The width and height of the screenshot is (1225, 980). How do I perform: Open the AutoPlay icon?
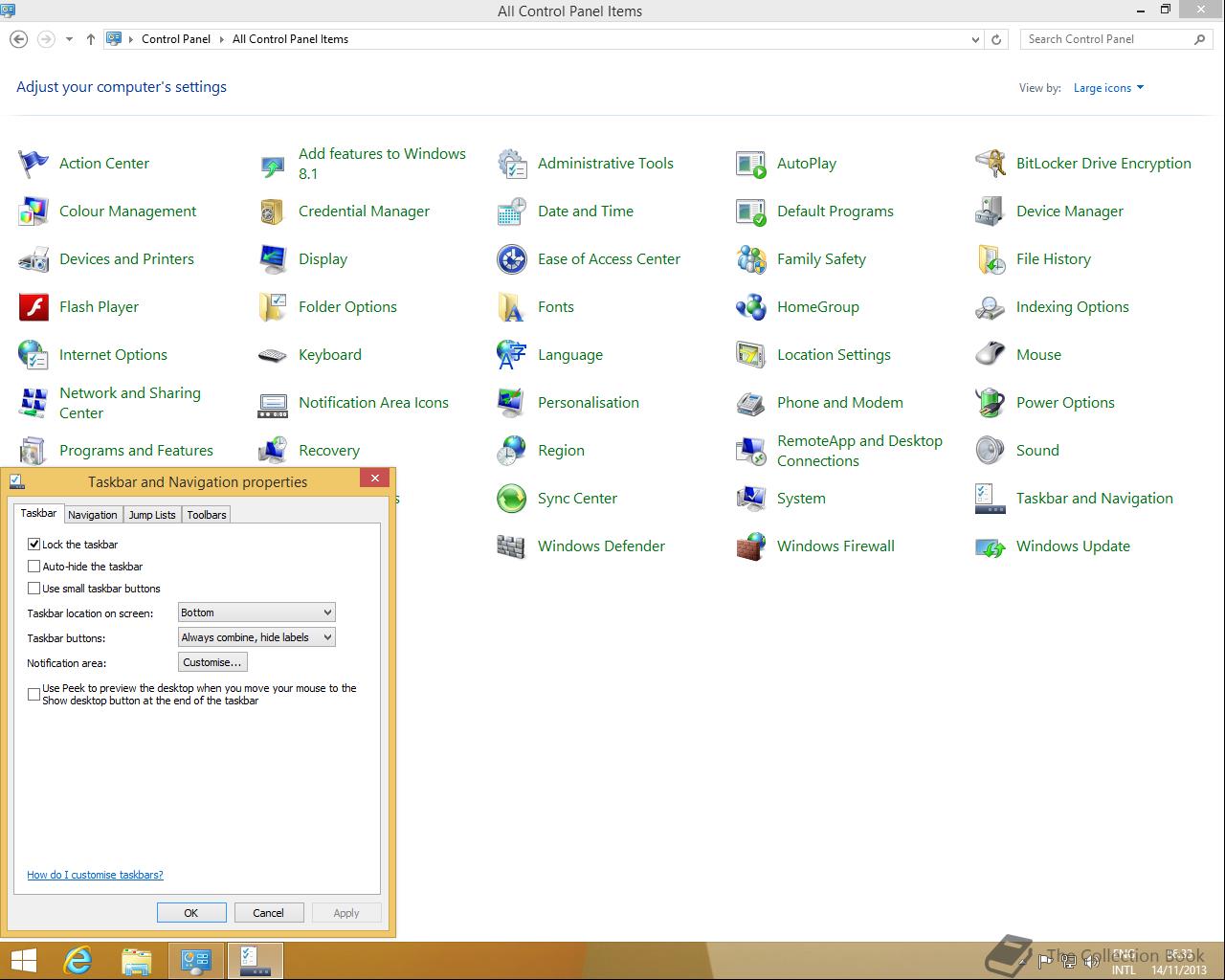(x=751, y=164)
